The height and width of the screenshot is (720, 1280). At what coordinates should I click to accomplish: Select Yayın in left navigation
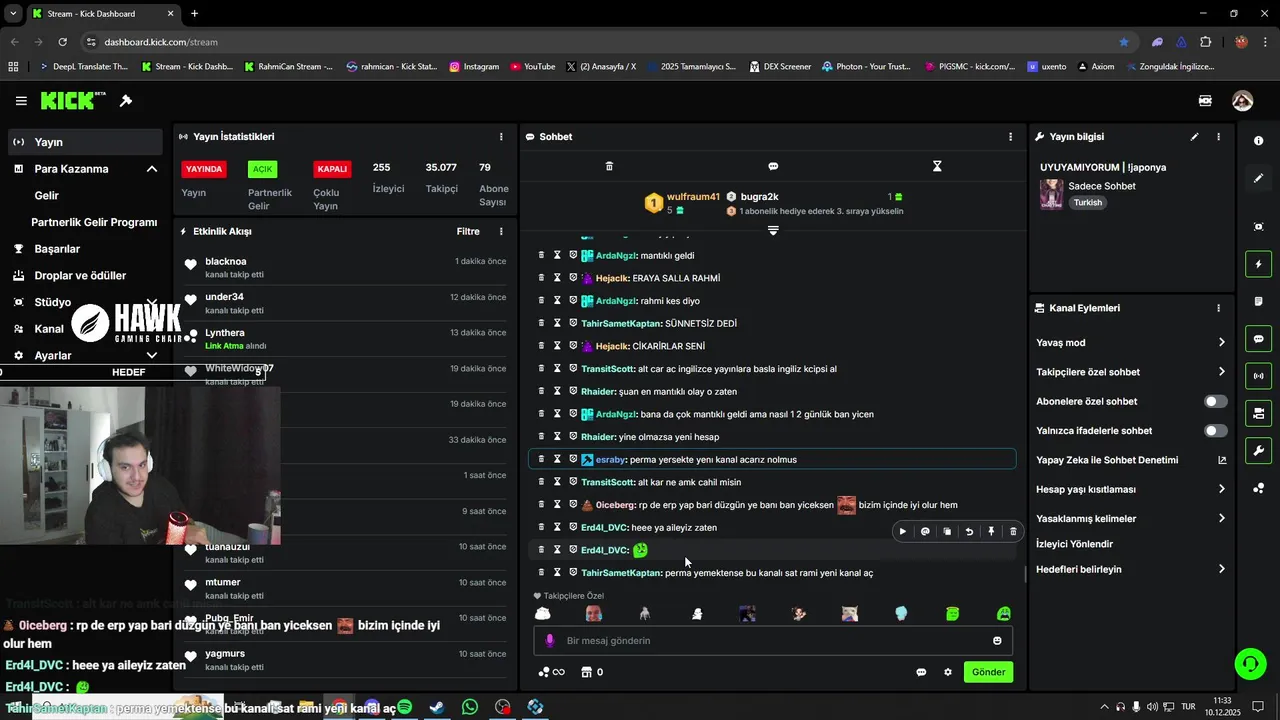84,142
